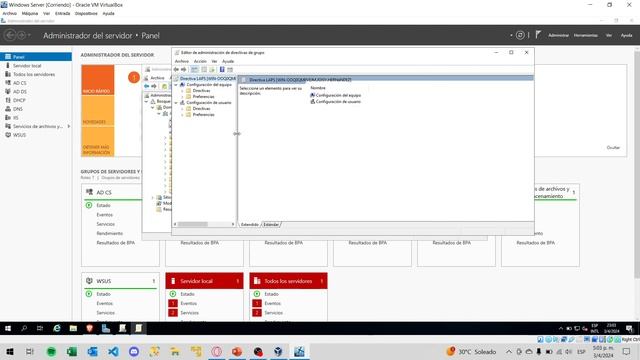Open Excel from host taskbar
Image resolution: width=640 pixels, height=360 pixels.
click(x=72, y=351)
